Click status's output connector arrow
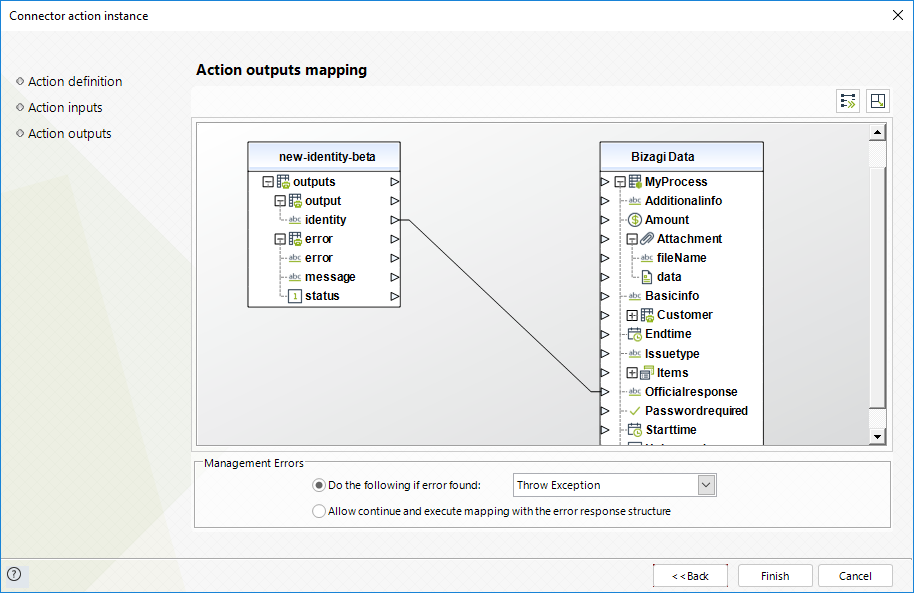 pos(395,296)
